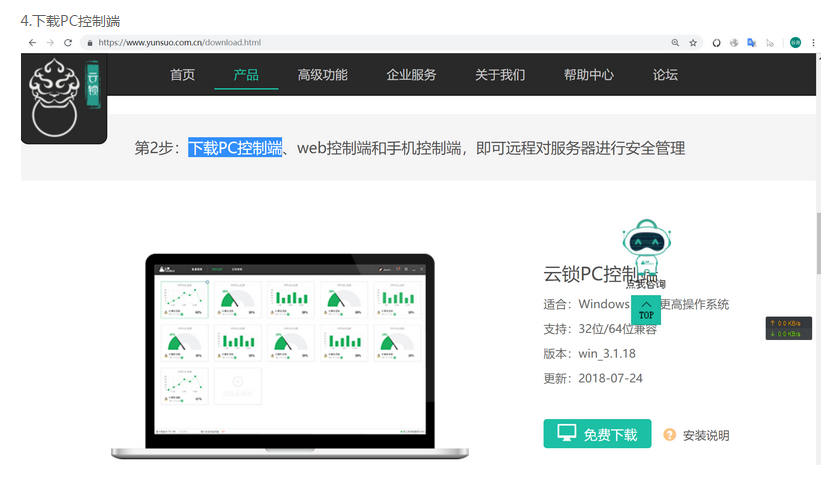
Task: Click the 免费下载 download button
Action: [x=597, y=434]
